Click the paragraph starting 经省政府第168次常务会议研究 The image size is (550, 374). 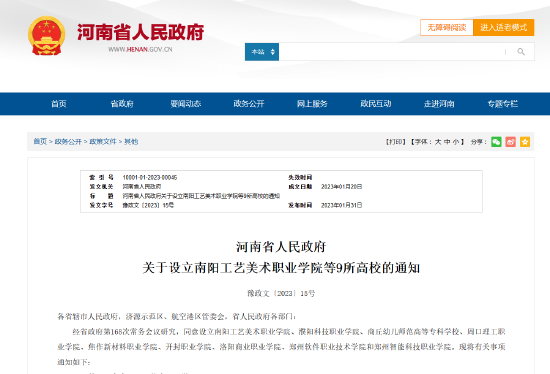coord(281,347)
